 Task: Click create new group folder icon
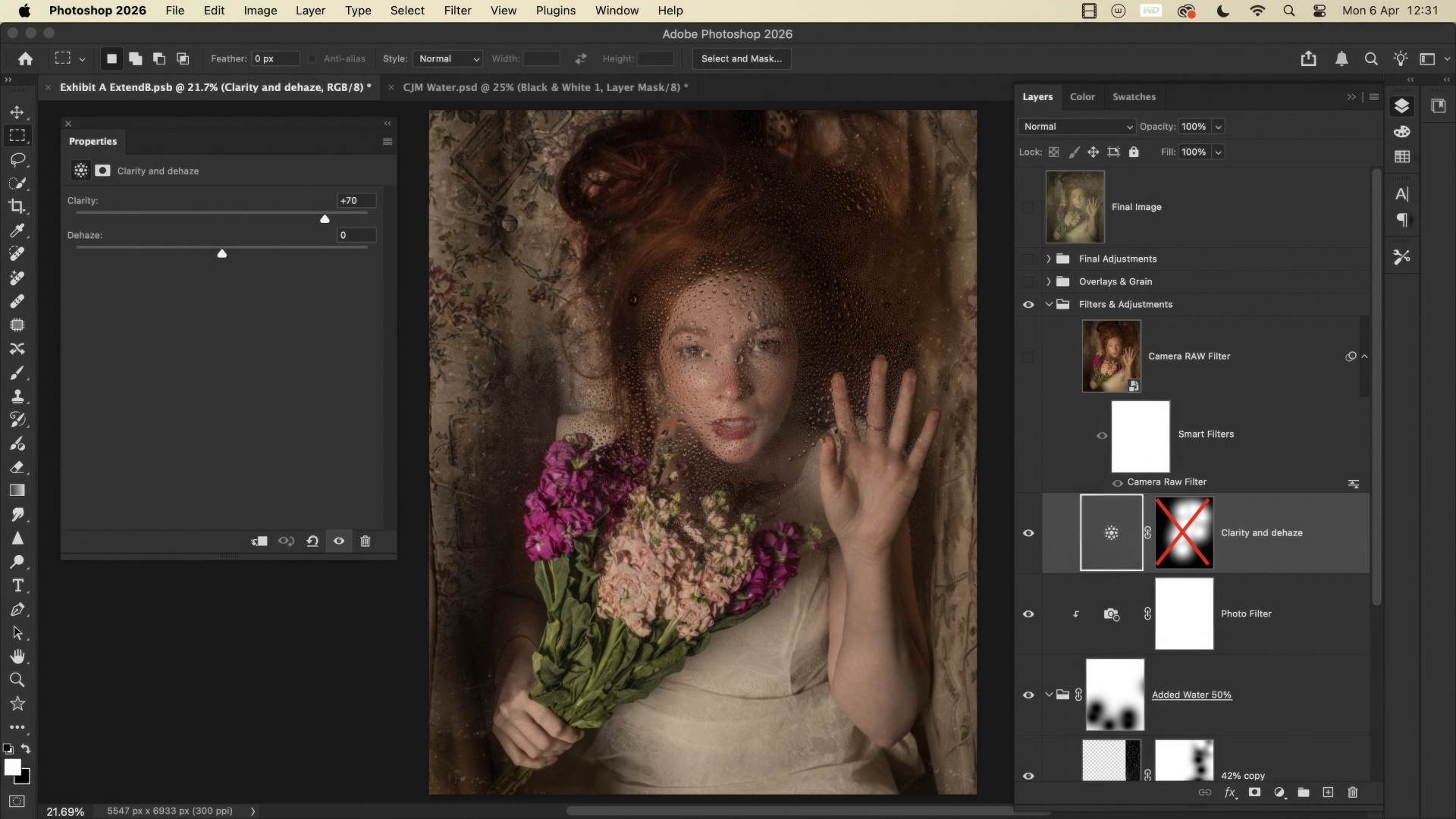1304,792
